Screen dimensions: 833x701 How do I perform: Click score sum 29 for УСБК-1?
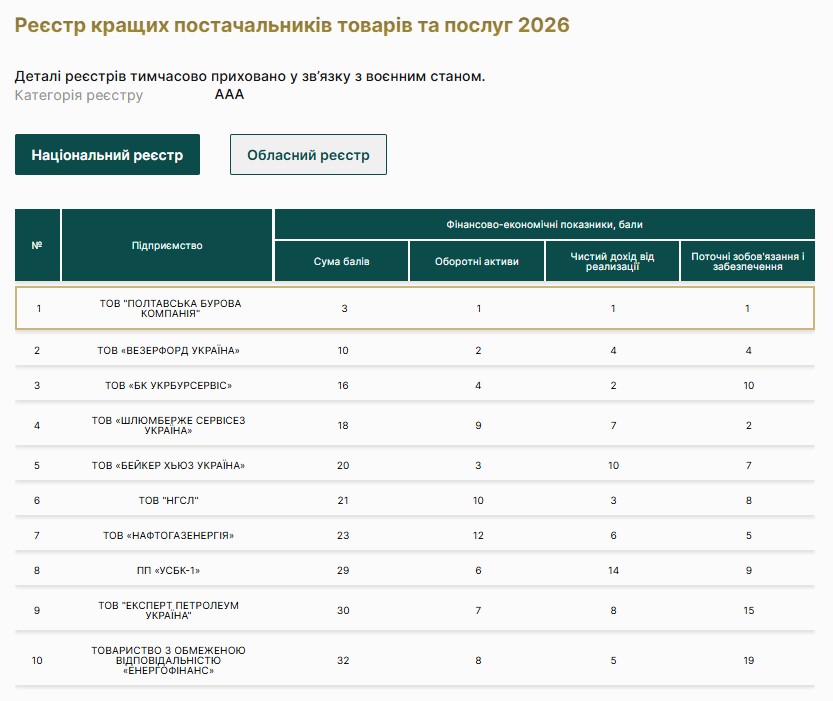pos(343,570)
